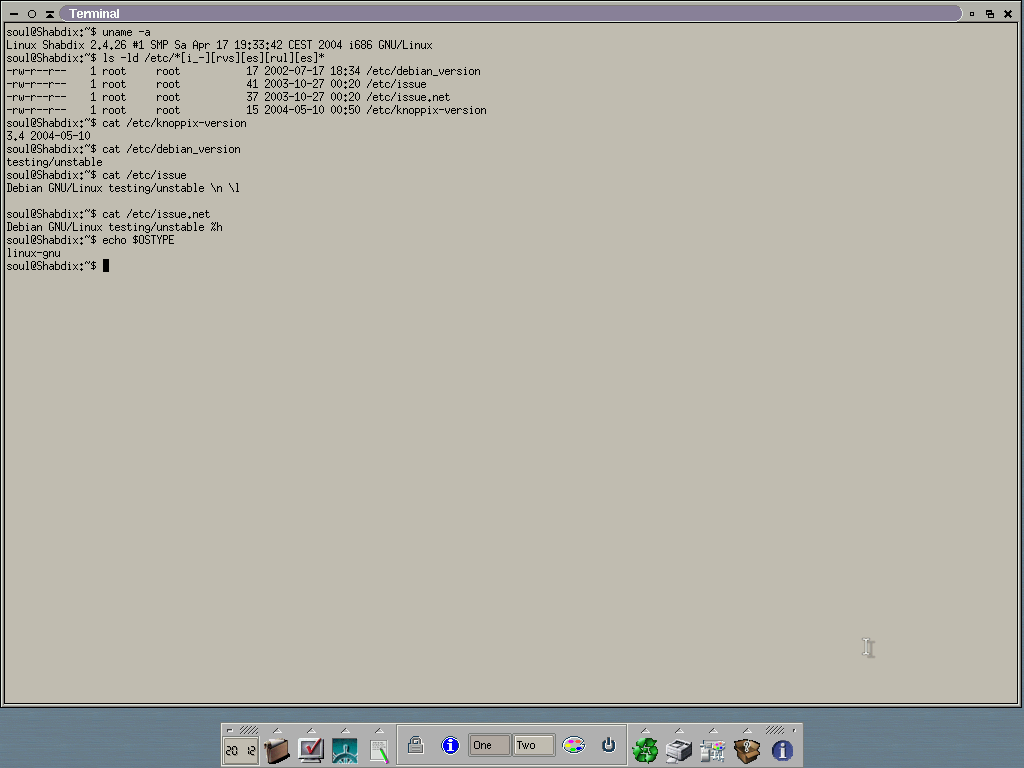
Task: Click the left panel move handle
Action: pos(248,730)
